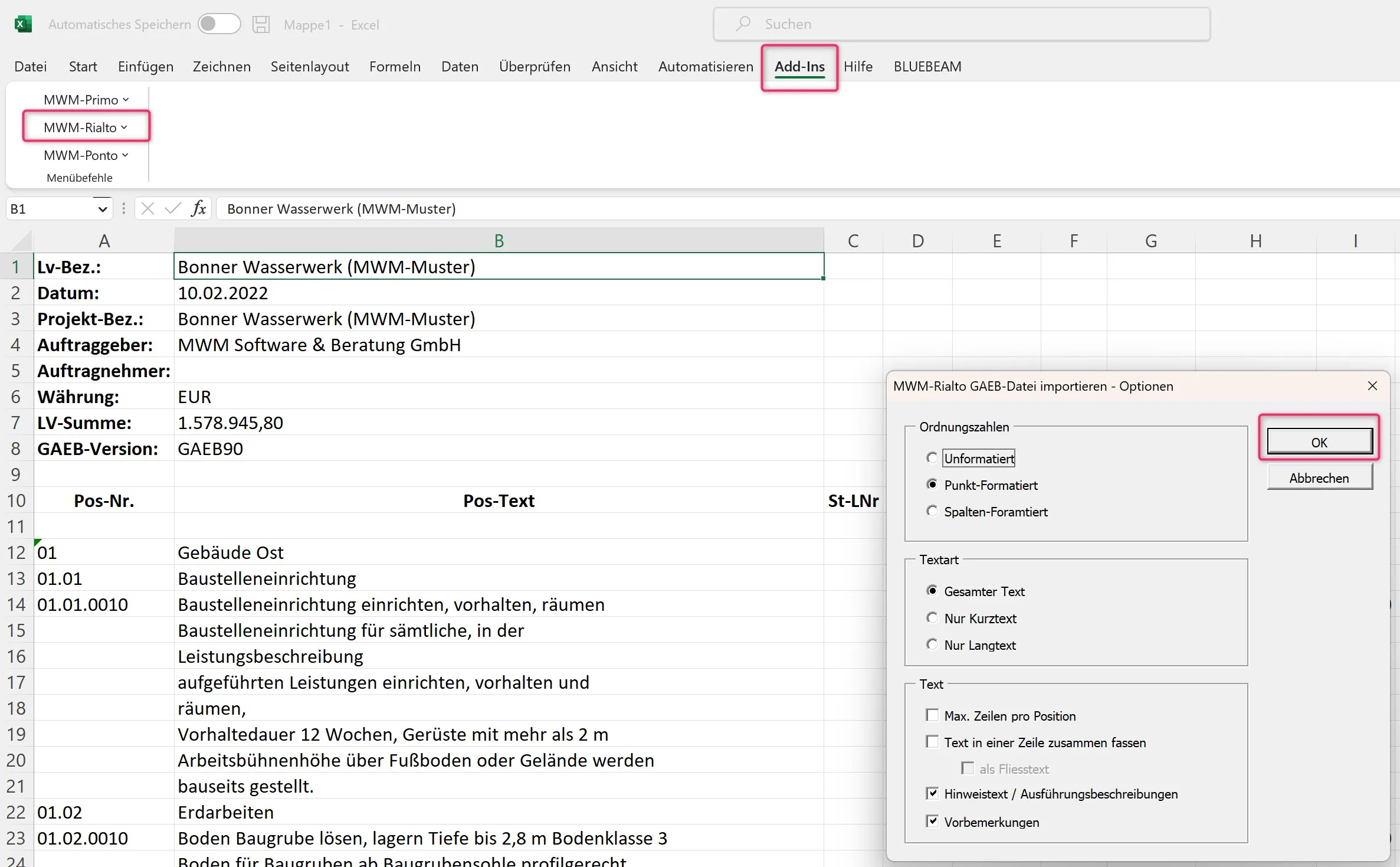The image size is (1400, 867).
Task: Select row 7 header
Action: 16,423
